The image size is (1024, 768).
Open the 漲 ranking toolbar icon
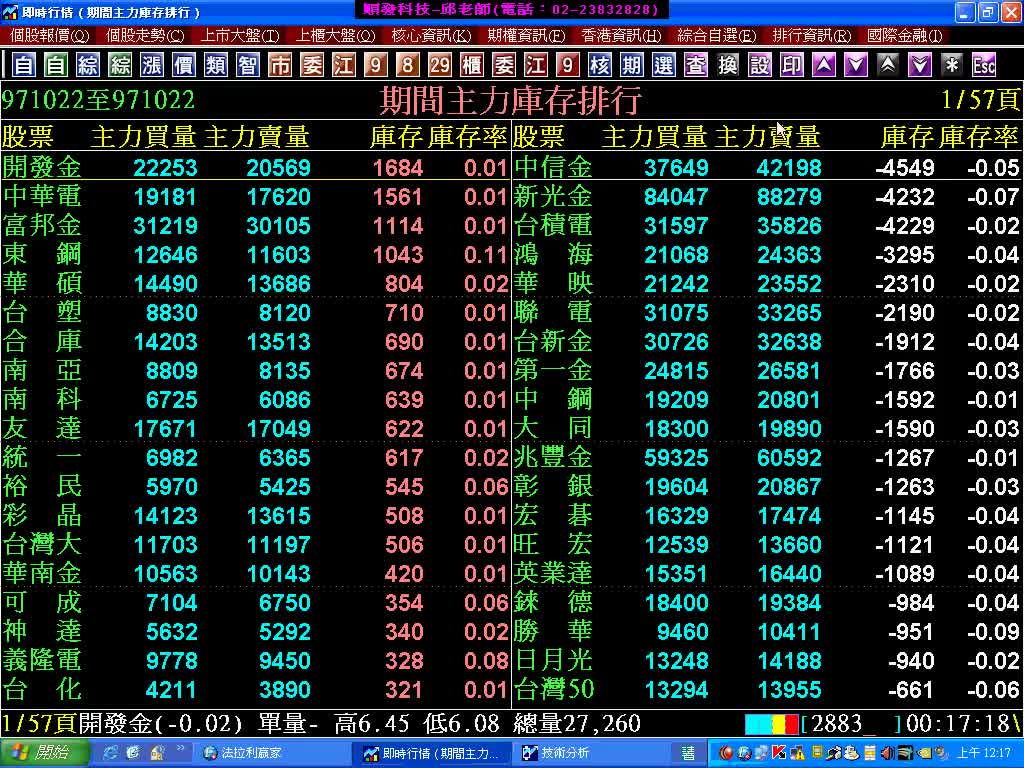[x=152, y=65]
